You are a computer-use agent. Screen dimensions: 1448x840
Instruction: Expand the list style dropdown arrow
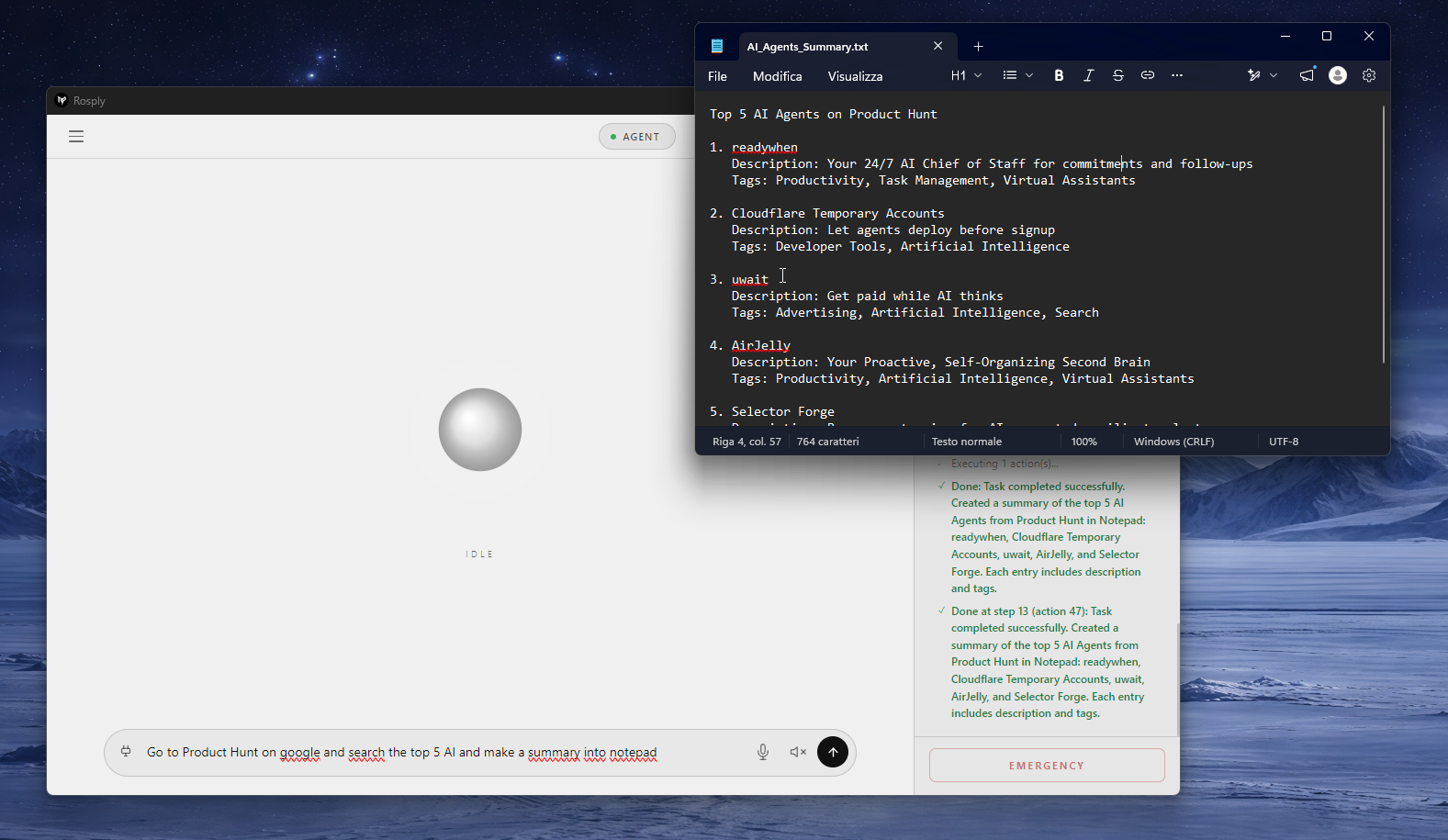click(x=1029, y=75)
